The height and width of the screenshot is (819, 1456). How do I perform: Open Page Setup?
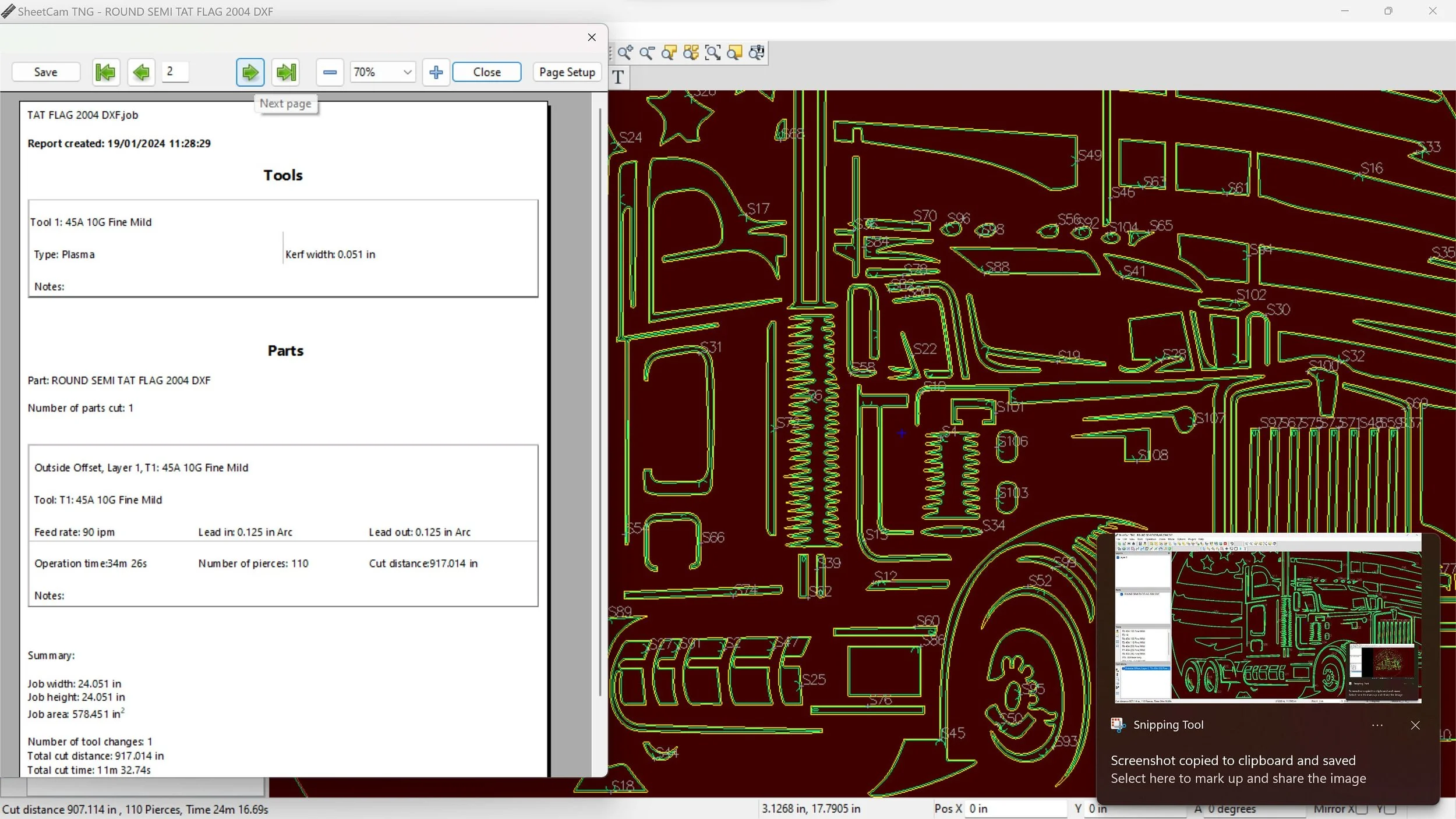click(x=567, y=72)
